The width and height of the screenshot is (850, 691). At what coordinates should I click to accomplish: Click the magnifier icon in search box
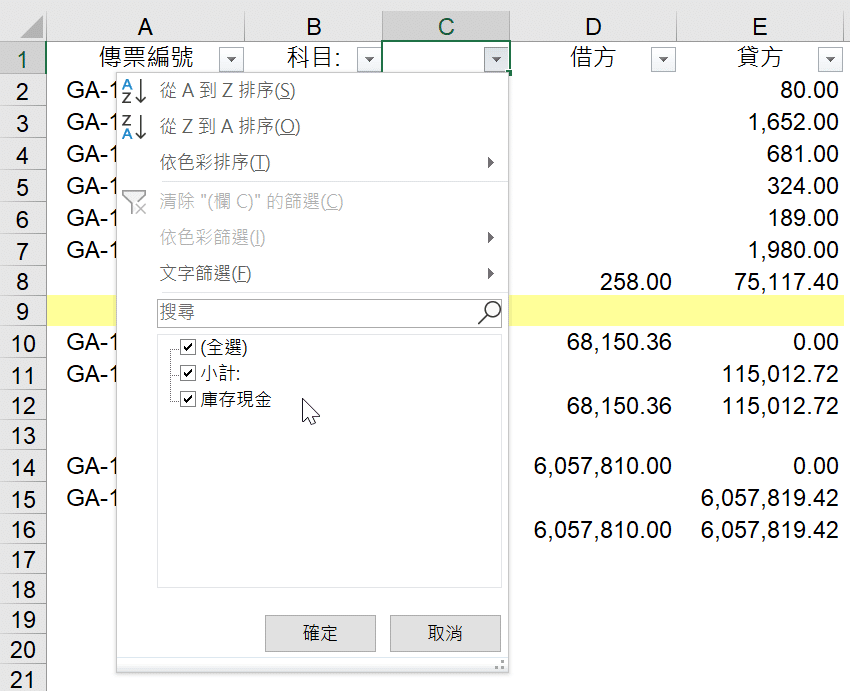coord(489,313)
